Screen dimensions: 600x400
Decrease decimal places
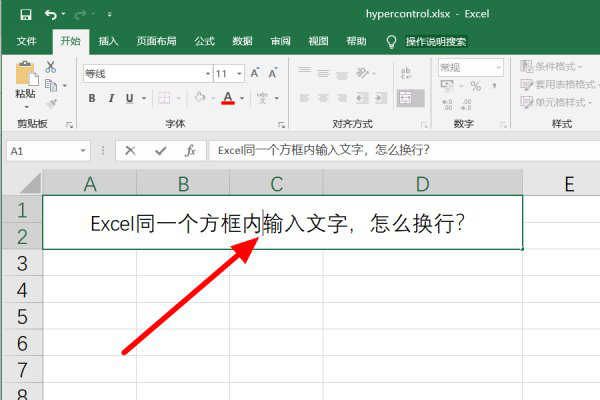466,104
